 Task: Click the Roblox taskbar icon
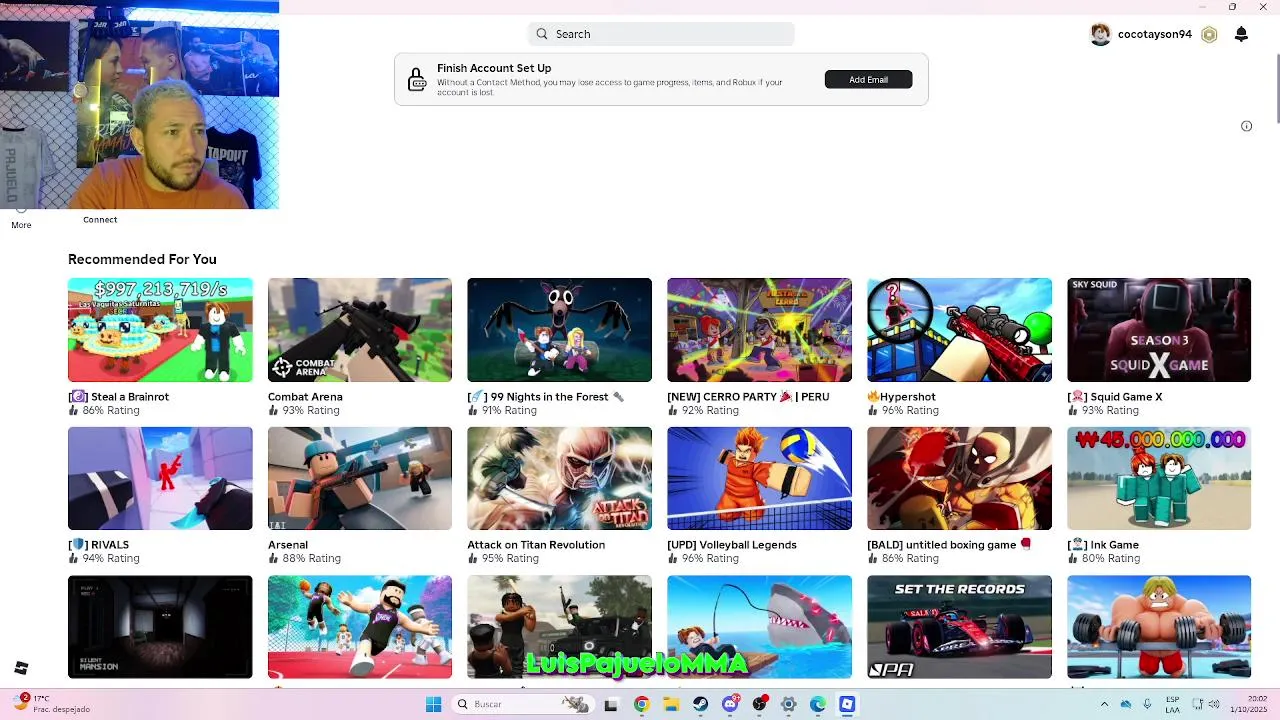(847, 705)
